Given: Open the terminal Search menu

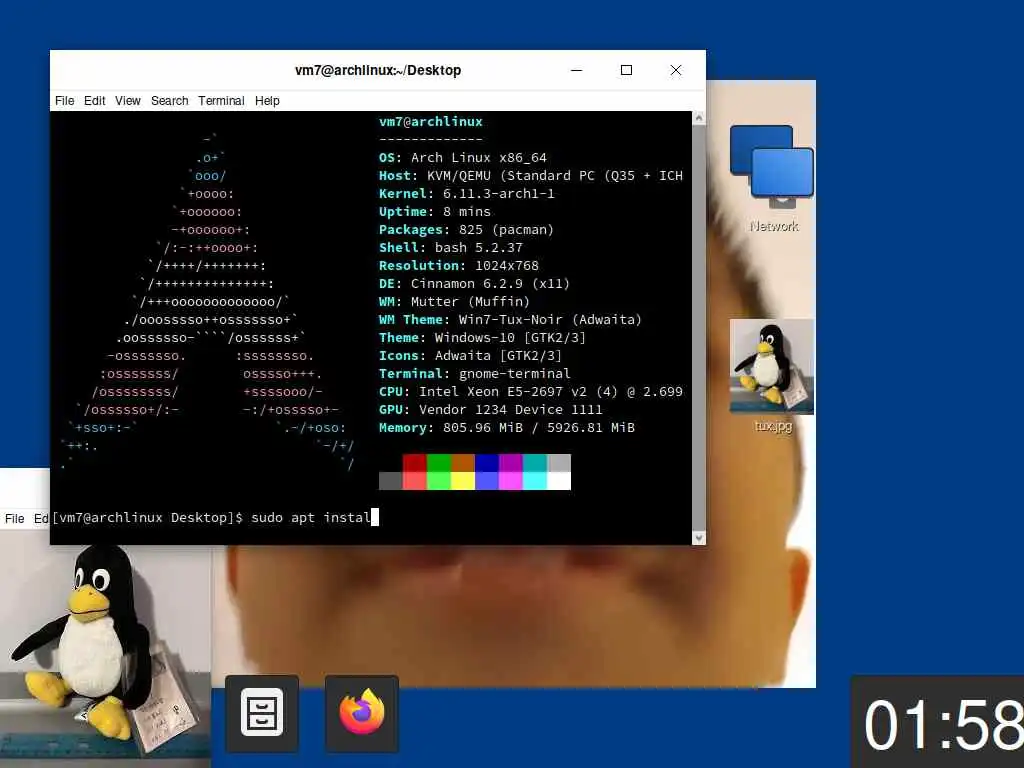Looking at the screenshot, I should [169, 101].
